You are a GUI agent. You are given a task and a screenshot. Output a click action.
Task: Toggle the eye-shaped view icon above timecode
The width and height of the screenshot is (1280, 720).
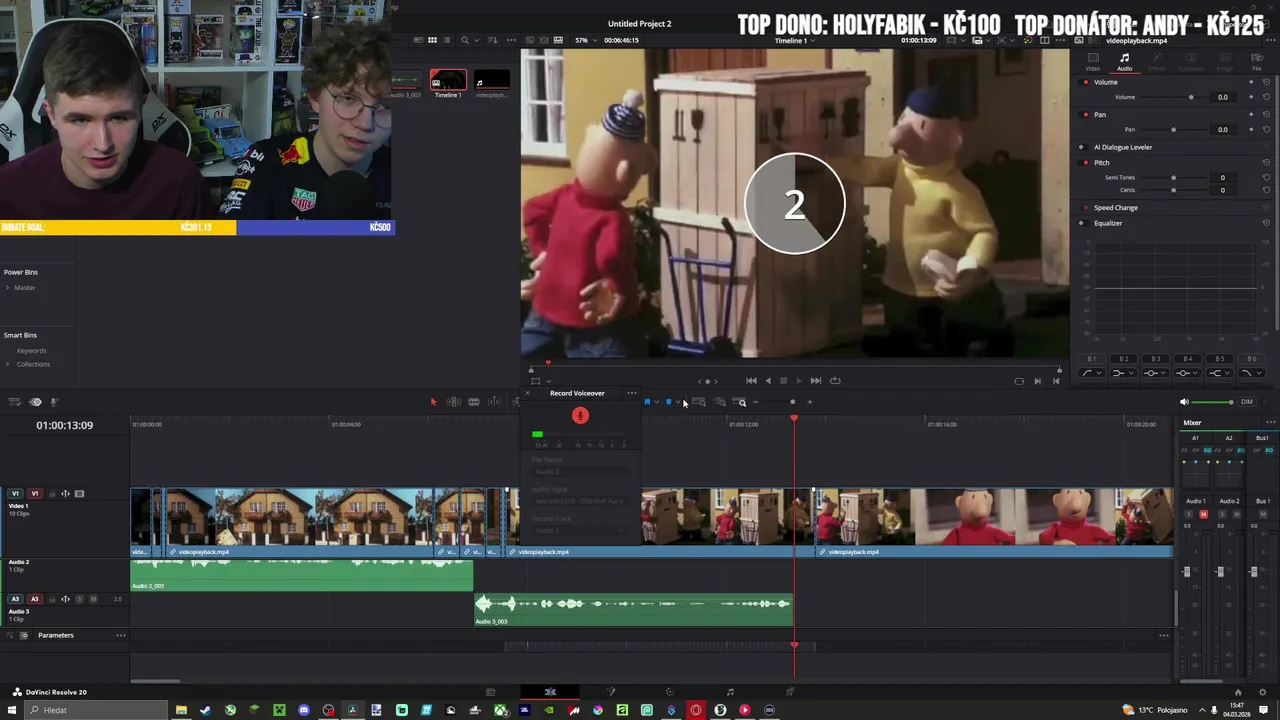pyautogui.click(x=36, y=402)
